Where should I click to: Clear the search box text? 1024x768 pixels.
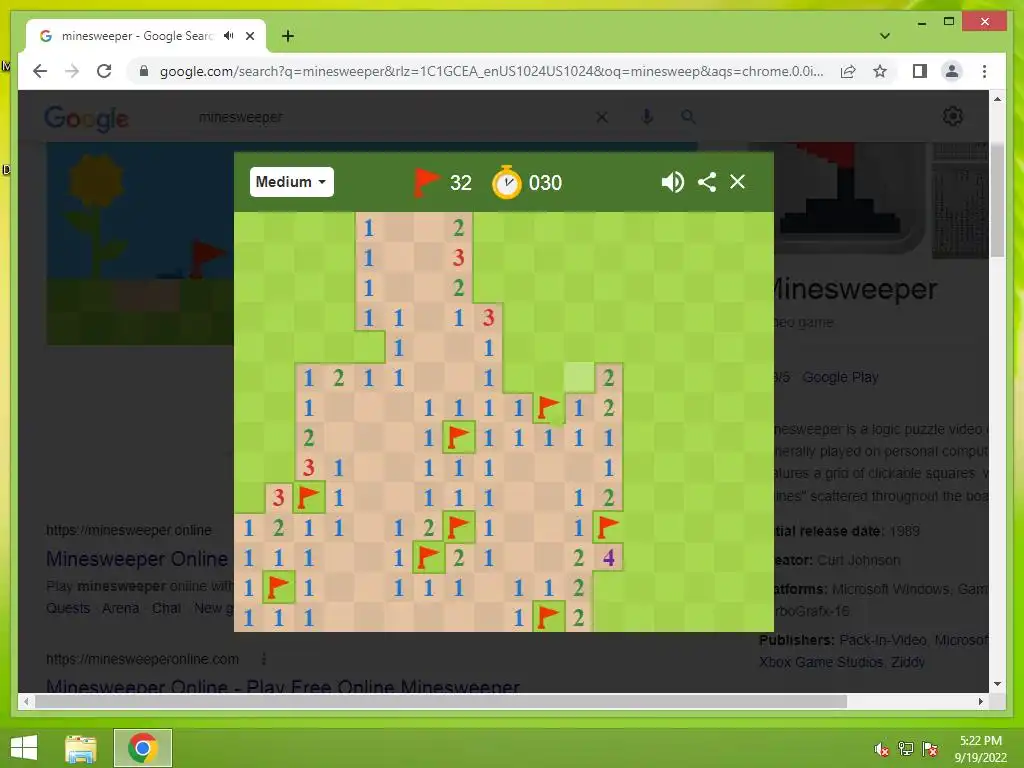pos(602,118)
